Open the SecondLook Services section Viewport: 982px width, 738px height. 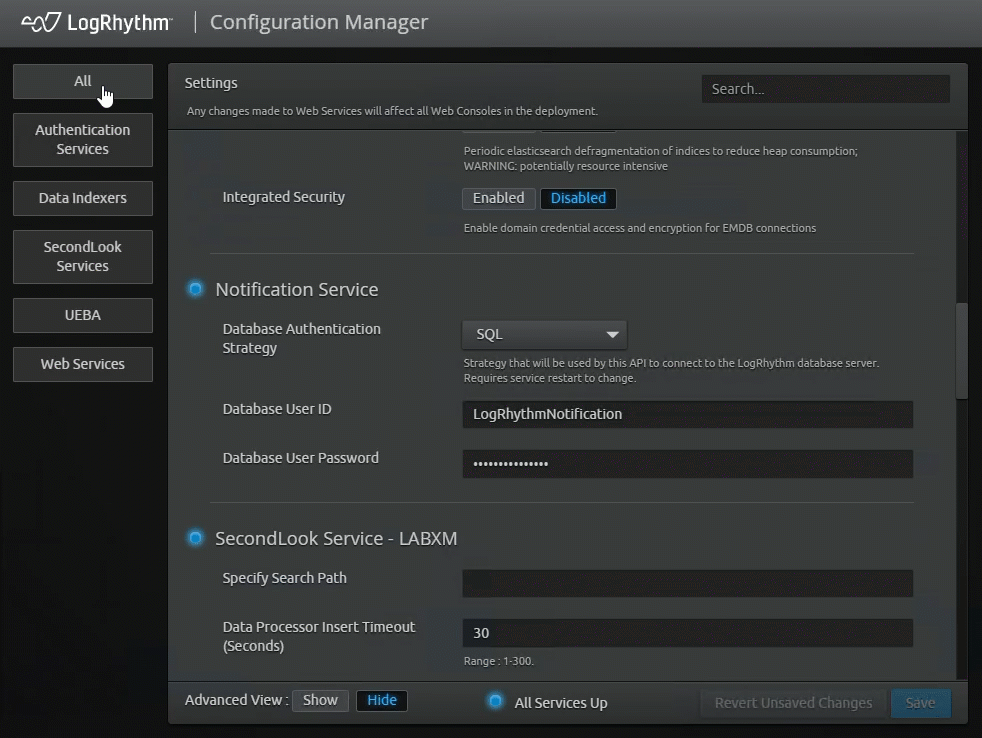point(82,257)
